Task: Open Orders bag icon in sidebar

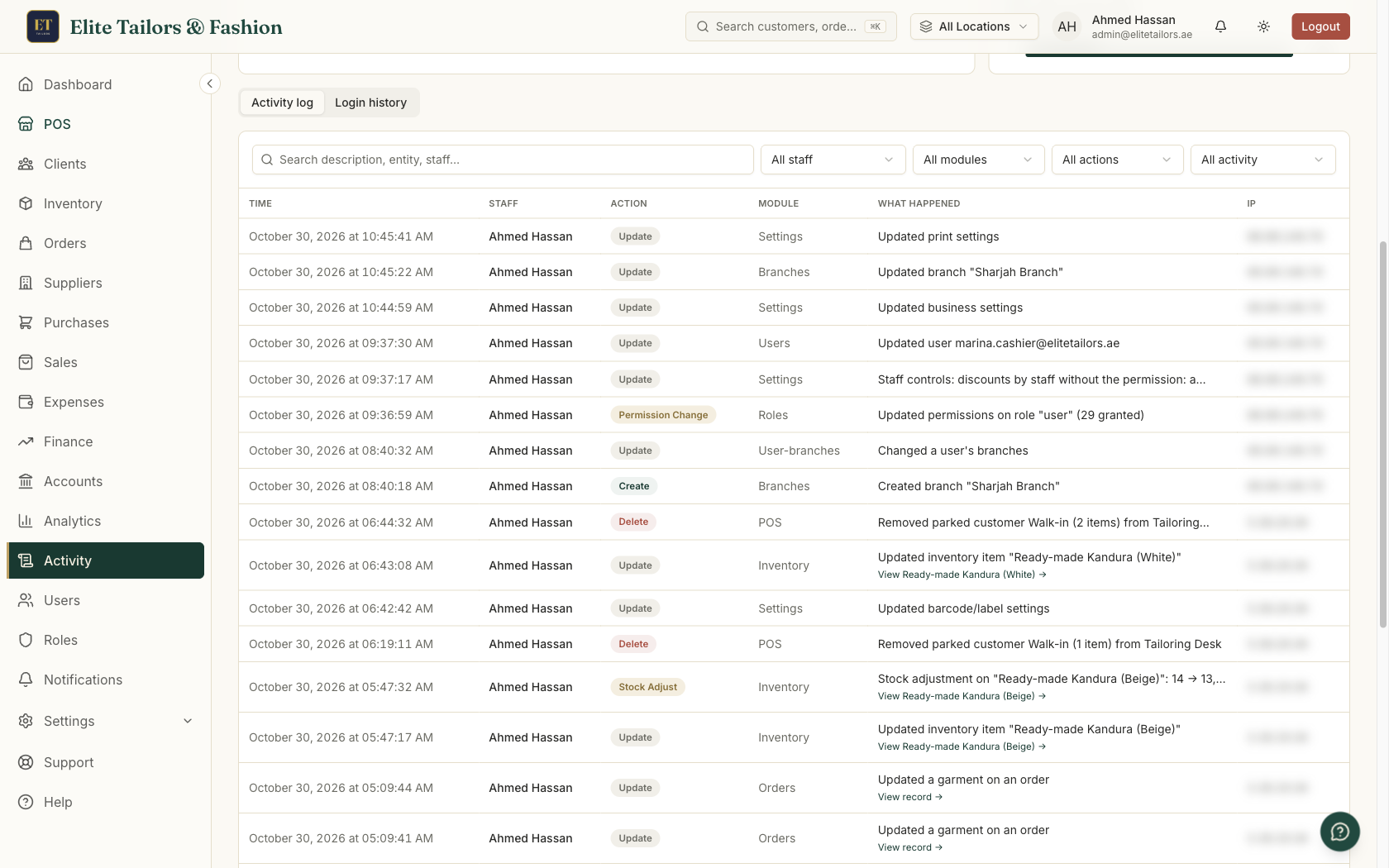Action: click(x=26, y=243)
